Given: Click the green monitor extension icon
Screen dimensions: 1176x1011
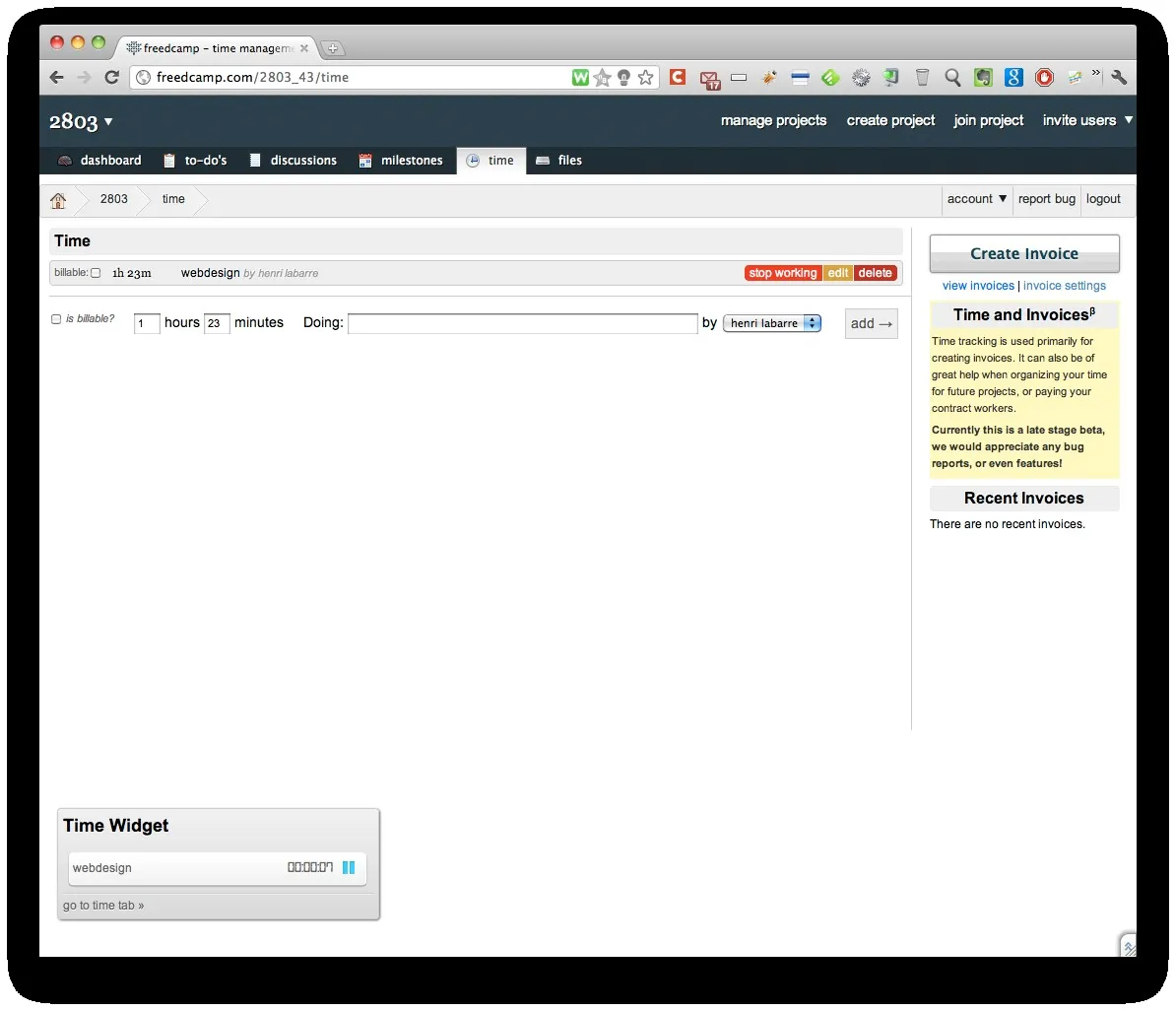Looking at the screenshot, I should pyautogui.click(x=891, y=77).
